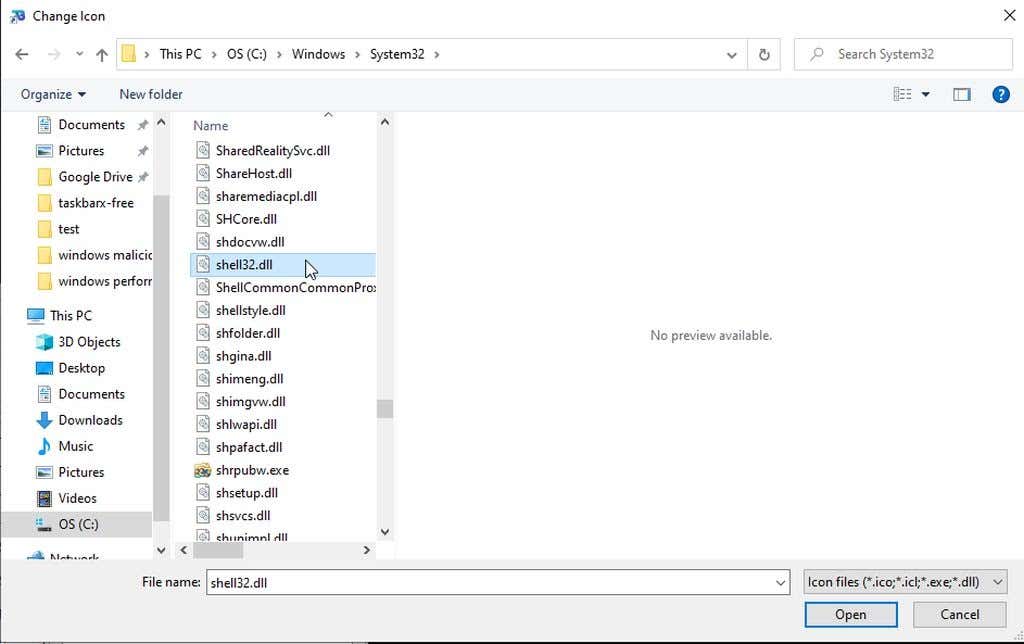Viewport: 1024px width, 644px height.
Task: Refresh the System32 folder view
Action: point(764,55)
